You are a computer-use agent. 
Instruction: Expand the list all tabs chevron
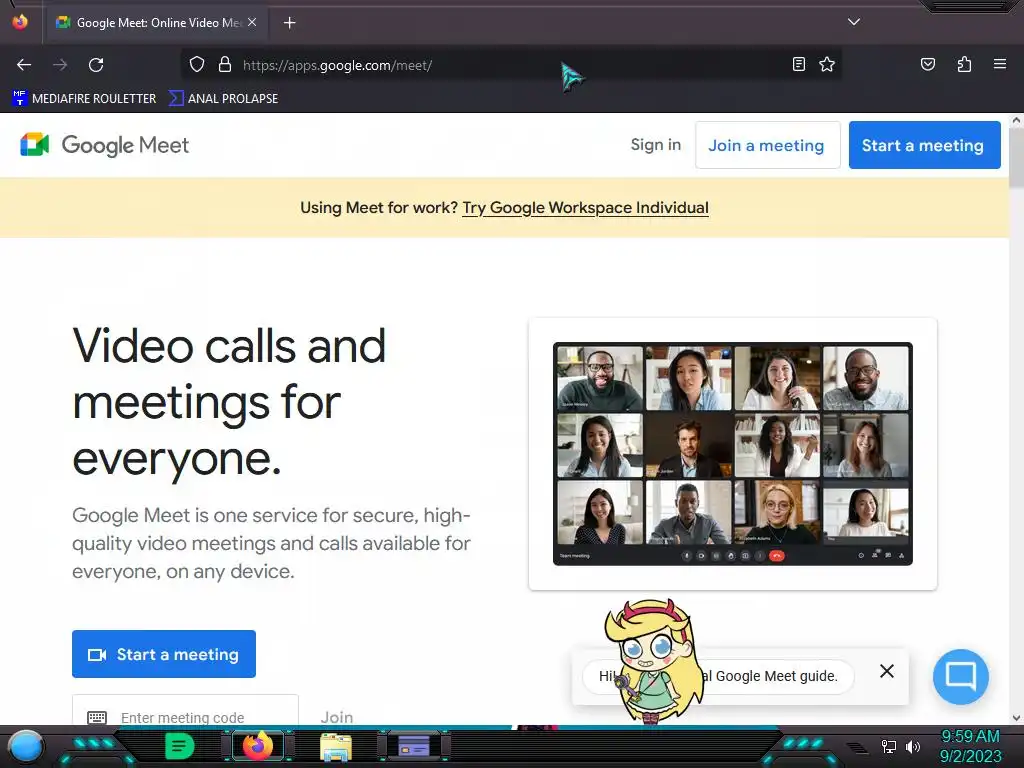pyautogui.click(x=854, y=22)
